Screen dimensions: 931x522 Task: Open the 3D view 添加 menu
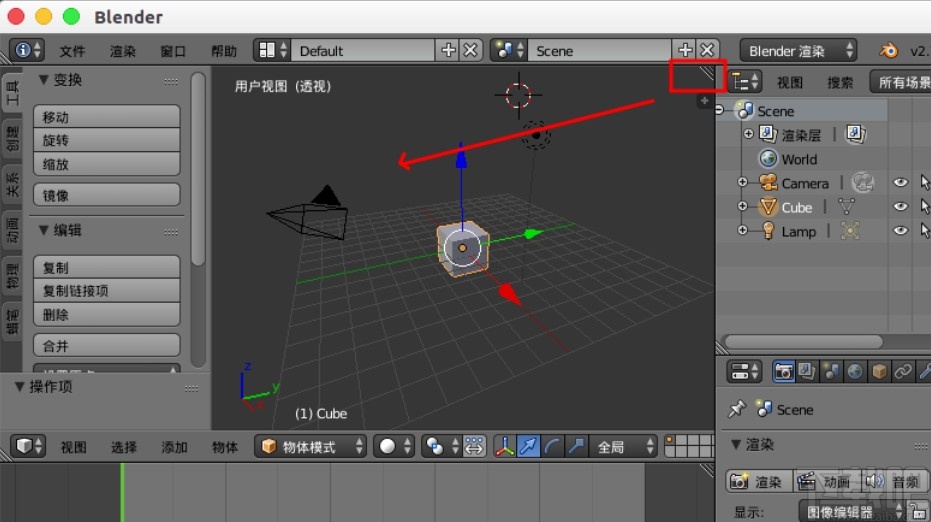pyautogui.click(x=174, y=447)
